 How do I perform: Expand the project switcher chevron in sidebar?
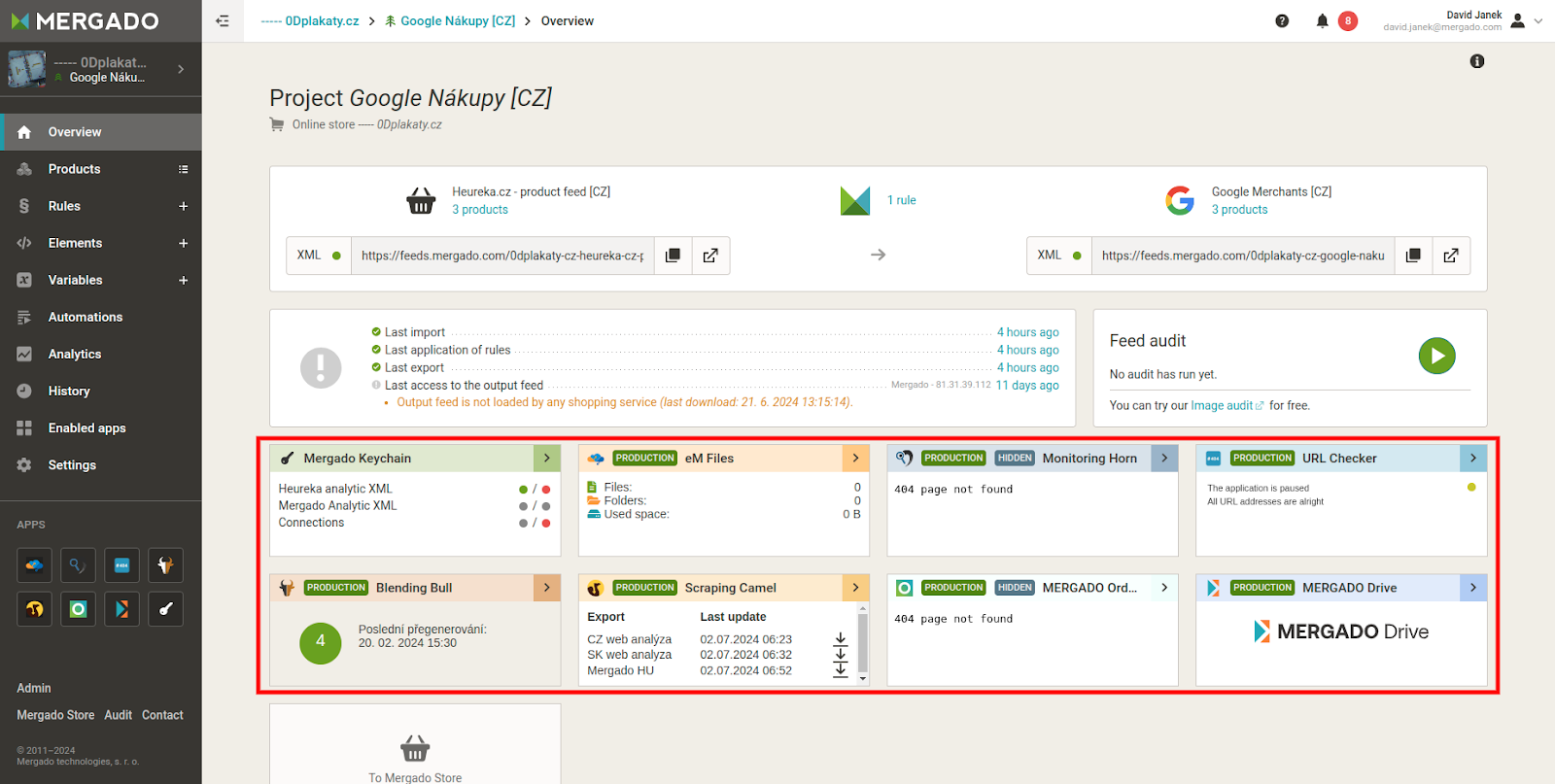click(181, 69)
